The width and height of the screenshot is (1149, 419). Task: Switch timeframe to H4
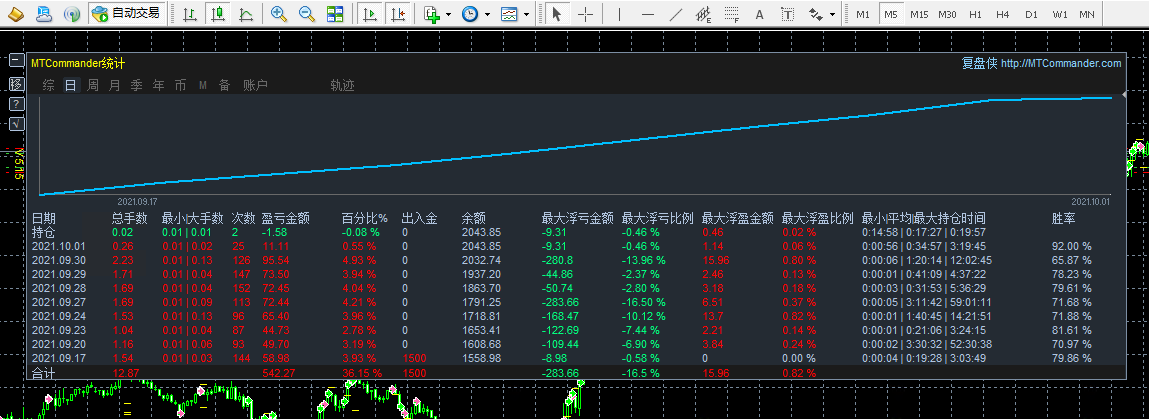point(1003,14)
